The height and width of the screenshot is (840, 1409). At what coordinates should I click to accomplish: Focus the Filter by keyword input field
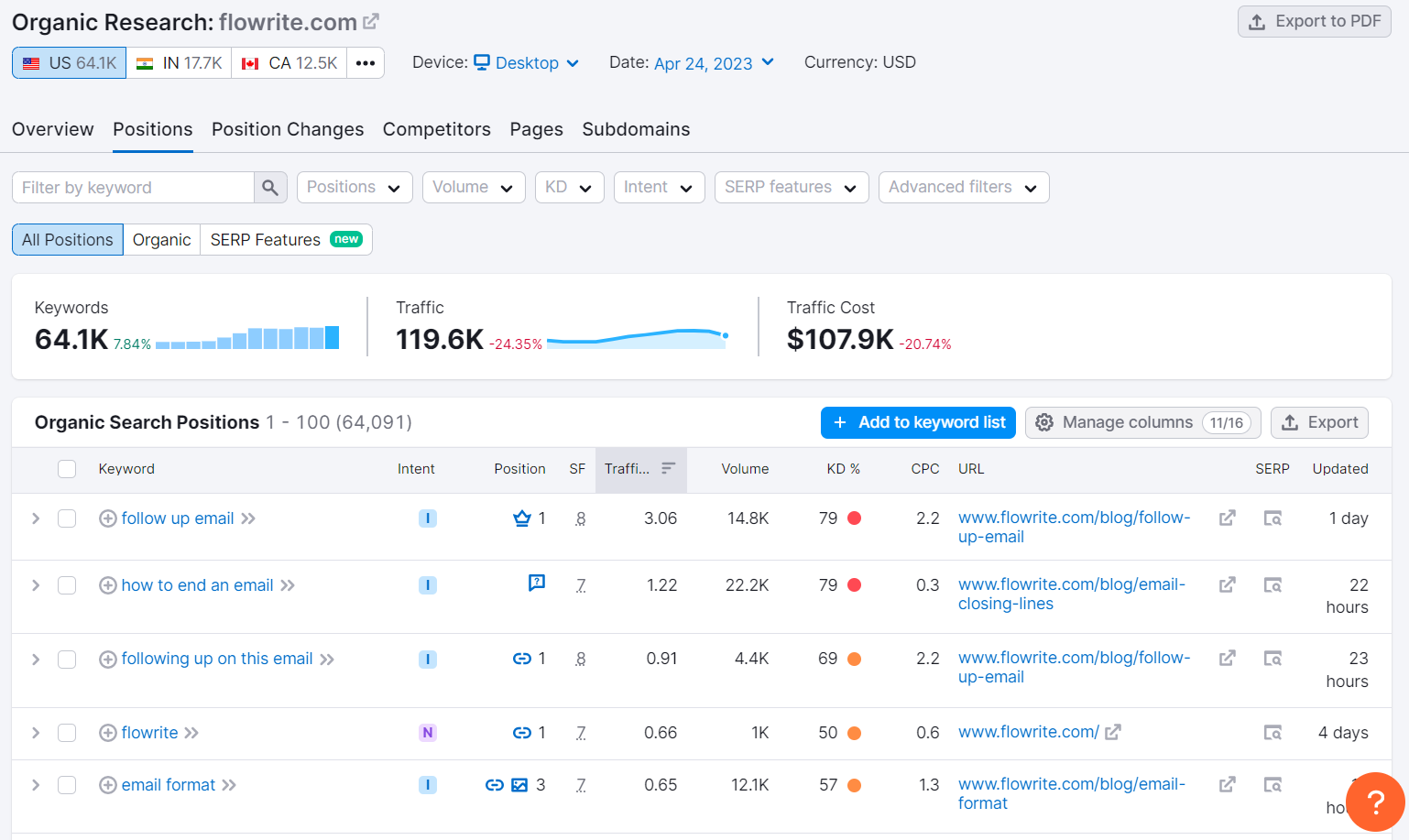(x=134, y=188)
